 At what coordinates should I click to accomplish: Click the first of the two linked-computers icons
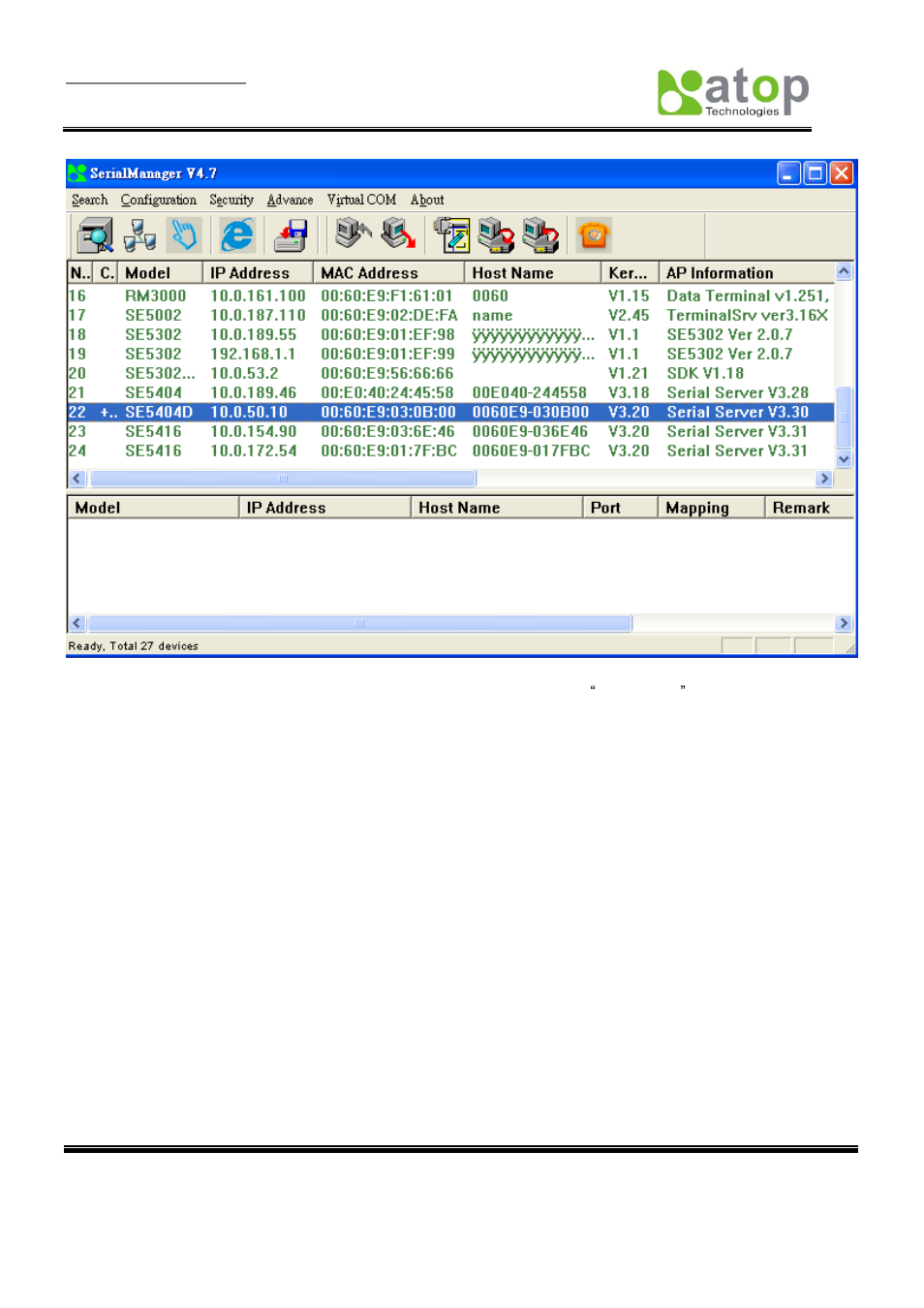coord(496,234)
